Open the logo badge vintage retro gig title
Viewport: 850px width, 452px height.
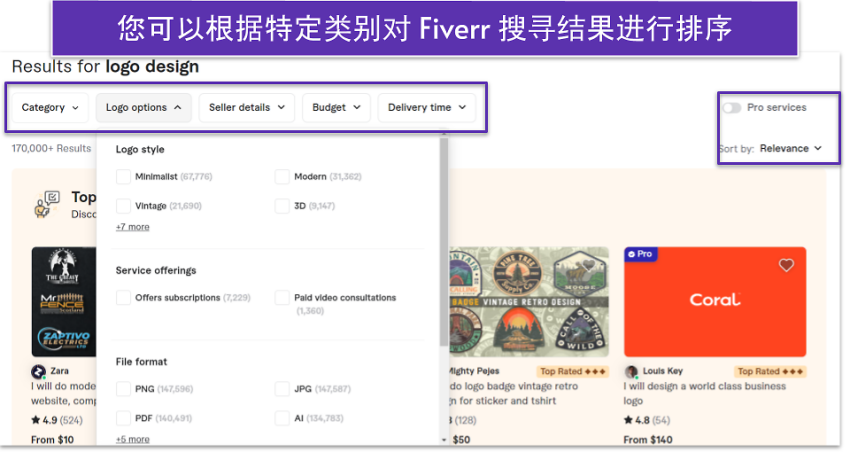point(513,393)
